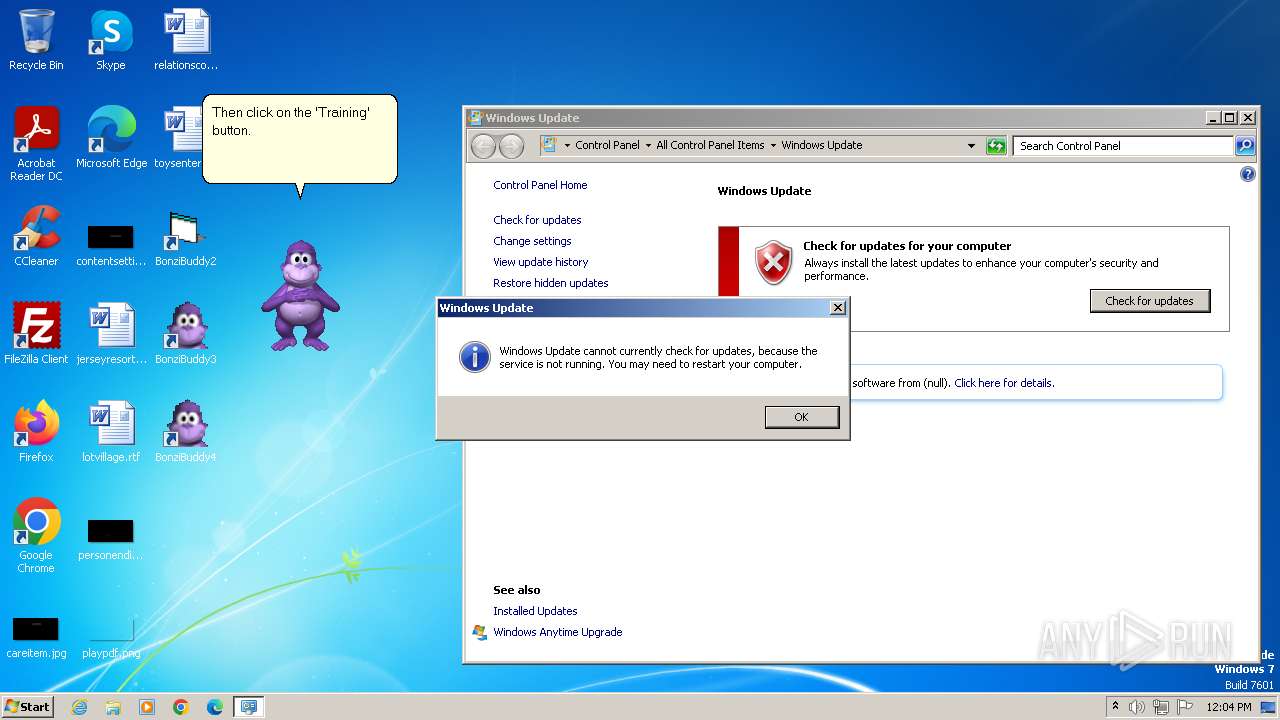Open playpdf.png image file
This screenshot has height=720, width=1280.
pyautogui.click(x=111, y=638)
